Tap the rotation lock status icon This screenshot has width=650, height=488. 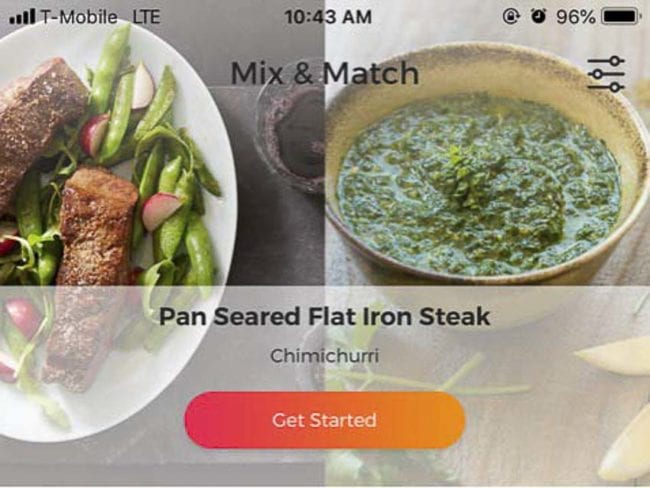coord(511,16)
